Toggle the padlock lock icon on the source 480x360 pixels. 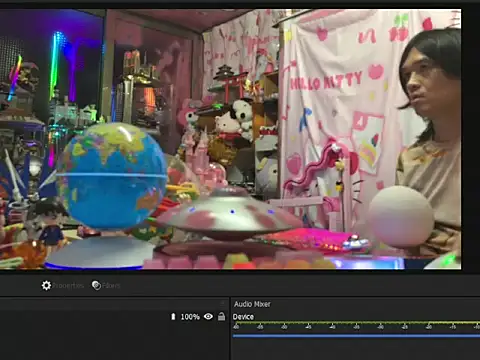tap(221, 316)
